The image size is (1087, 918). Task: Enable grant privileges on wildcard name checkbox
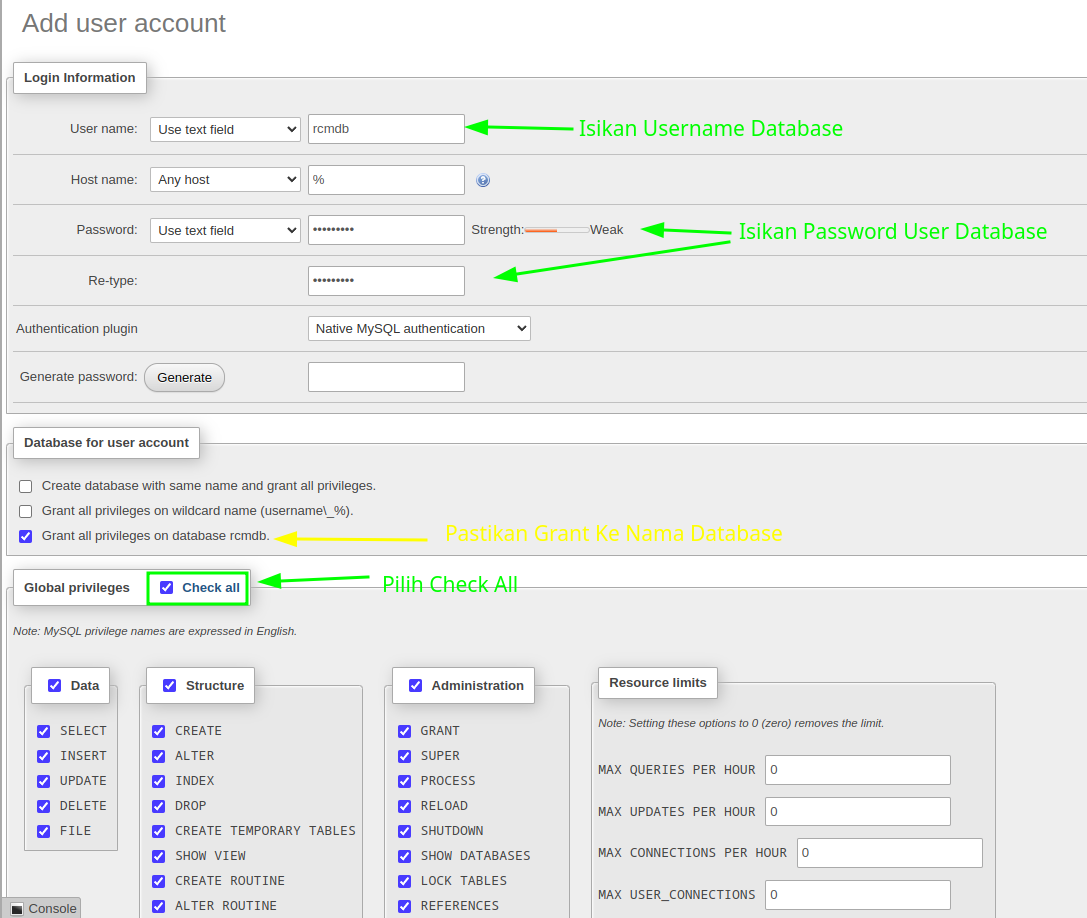point(26,511)
